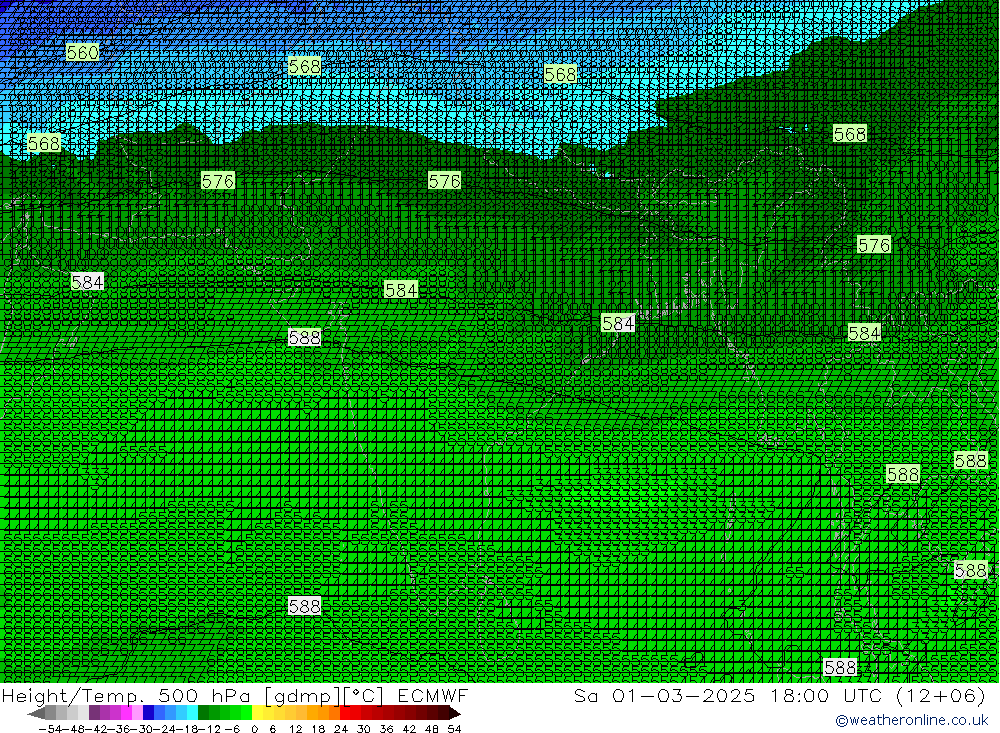The width and height of the screenshot is (1000, 733).
Task: Pick the cyan legend swatch at -18
Action: click(x=192, y=713)
